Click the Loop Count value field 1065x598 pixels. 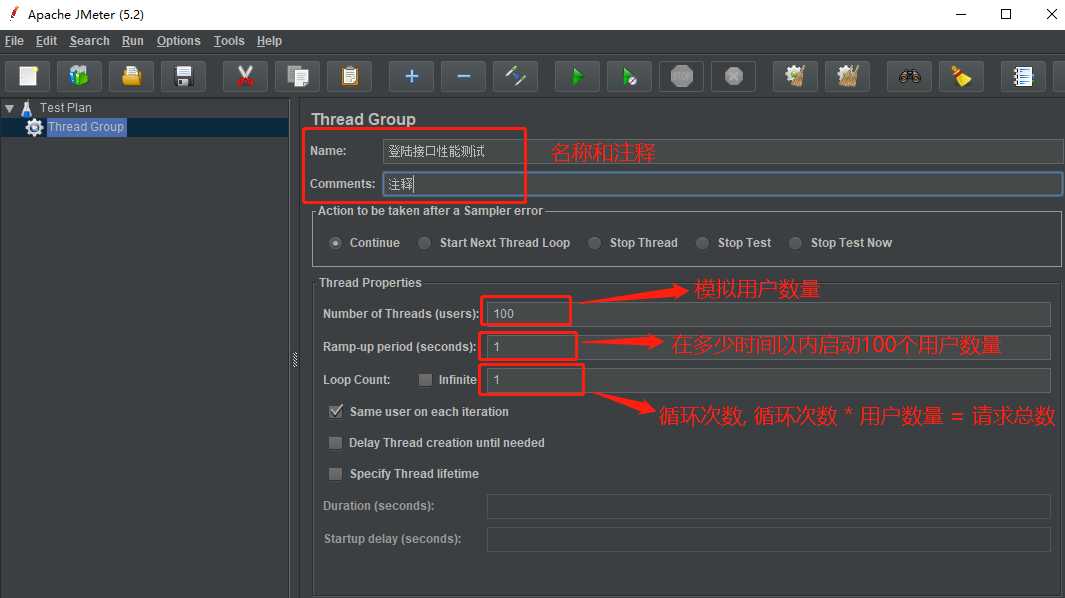coord(769,380)
